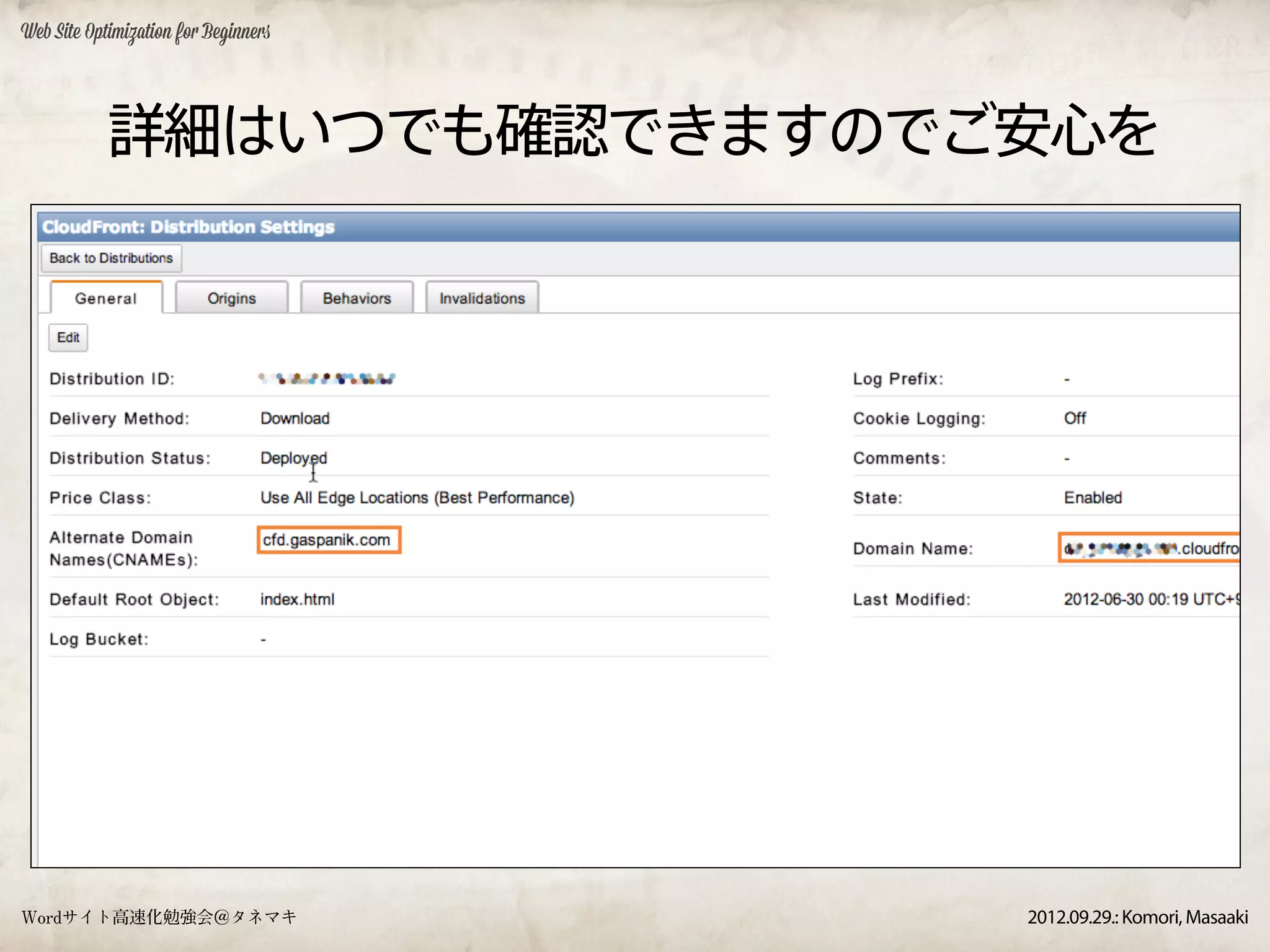Click 'Alternate Domain Names(CNAMEs):' label
This screenshot has width=1270, height=952.
124,549
